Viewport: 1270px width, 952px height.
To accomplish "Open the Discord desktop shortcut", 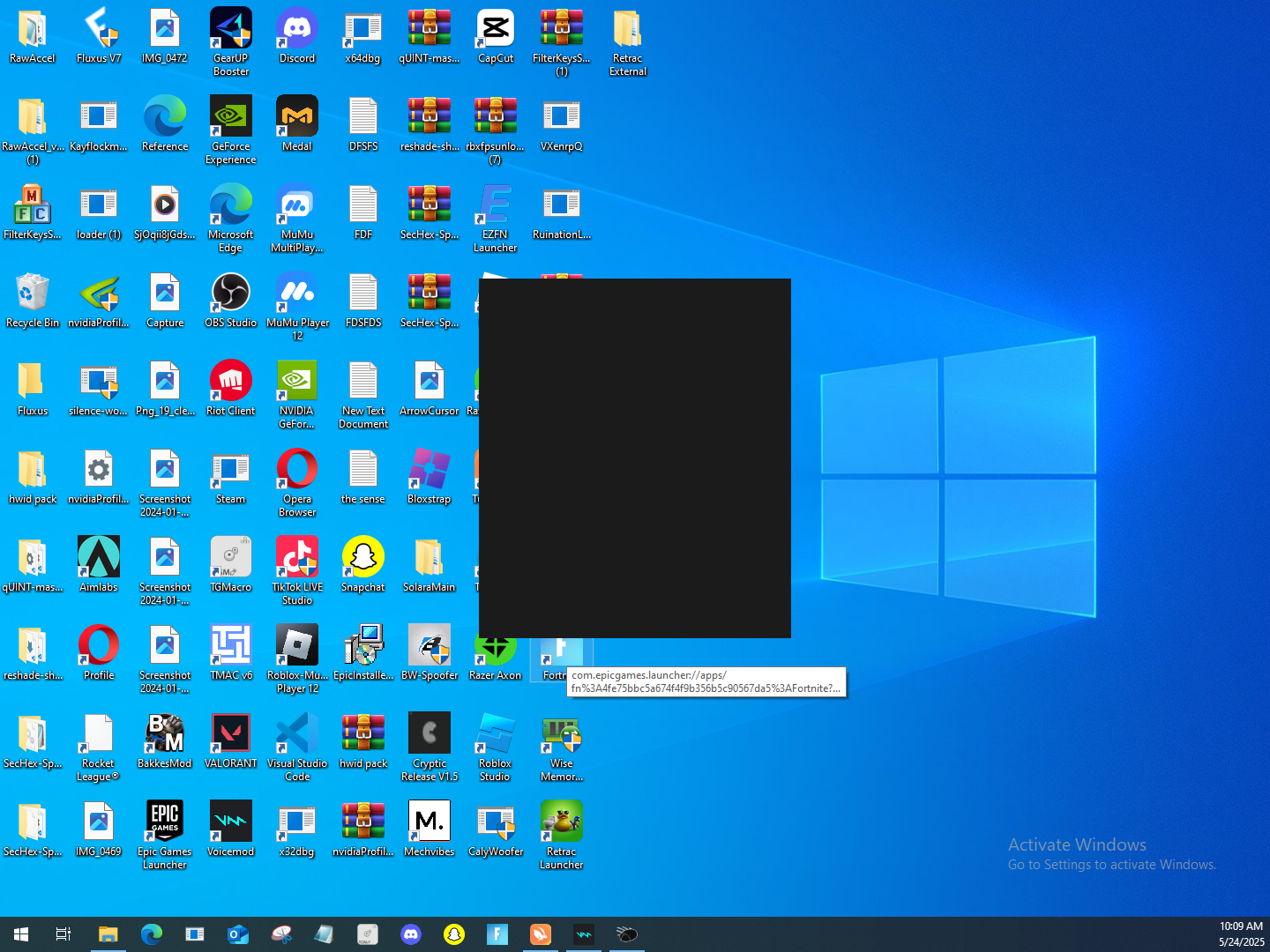I will coord(297,30).
